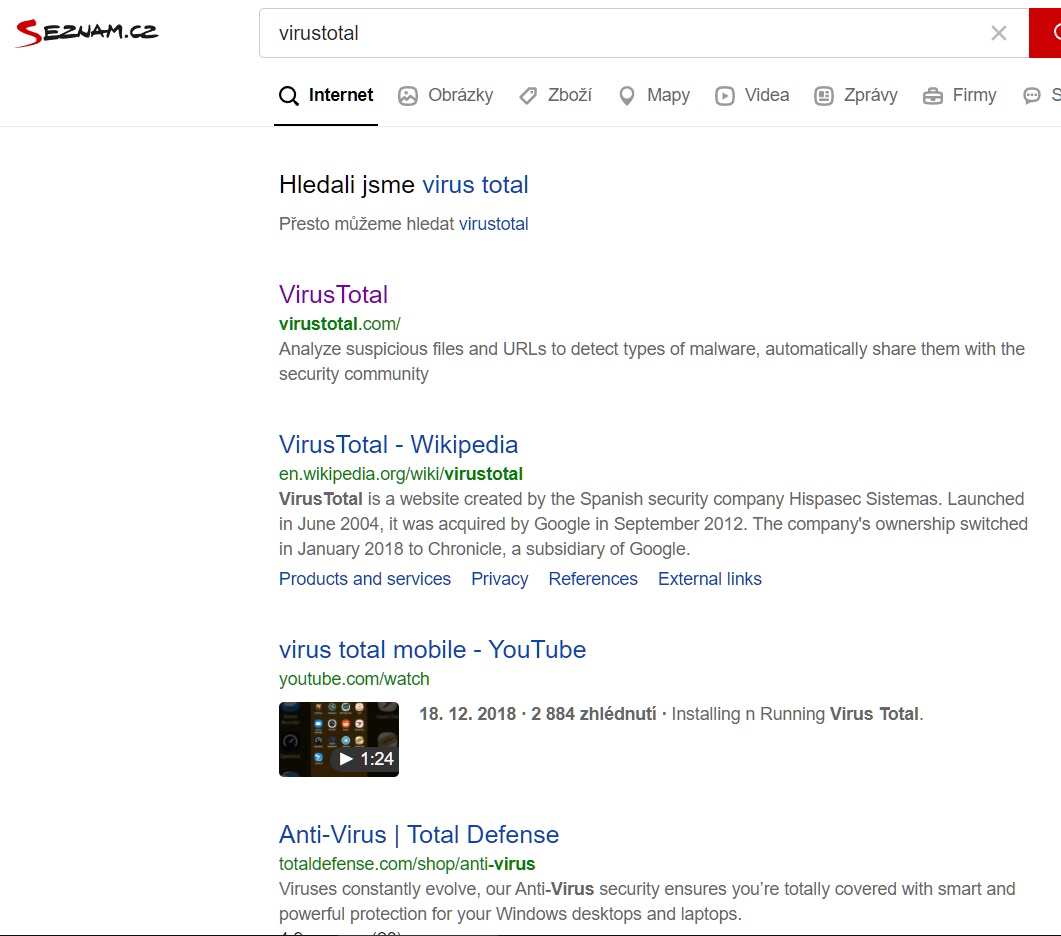Open the Videa tab
This screenshot has width=1061, height=936.
pyautogui.click(x=752, y=95)
